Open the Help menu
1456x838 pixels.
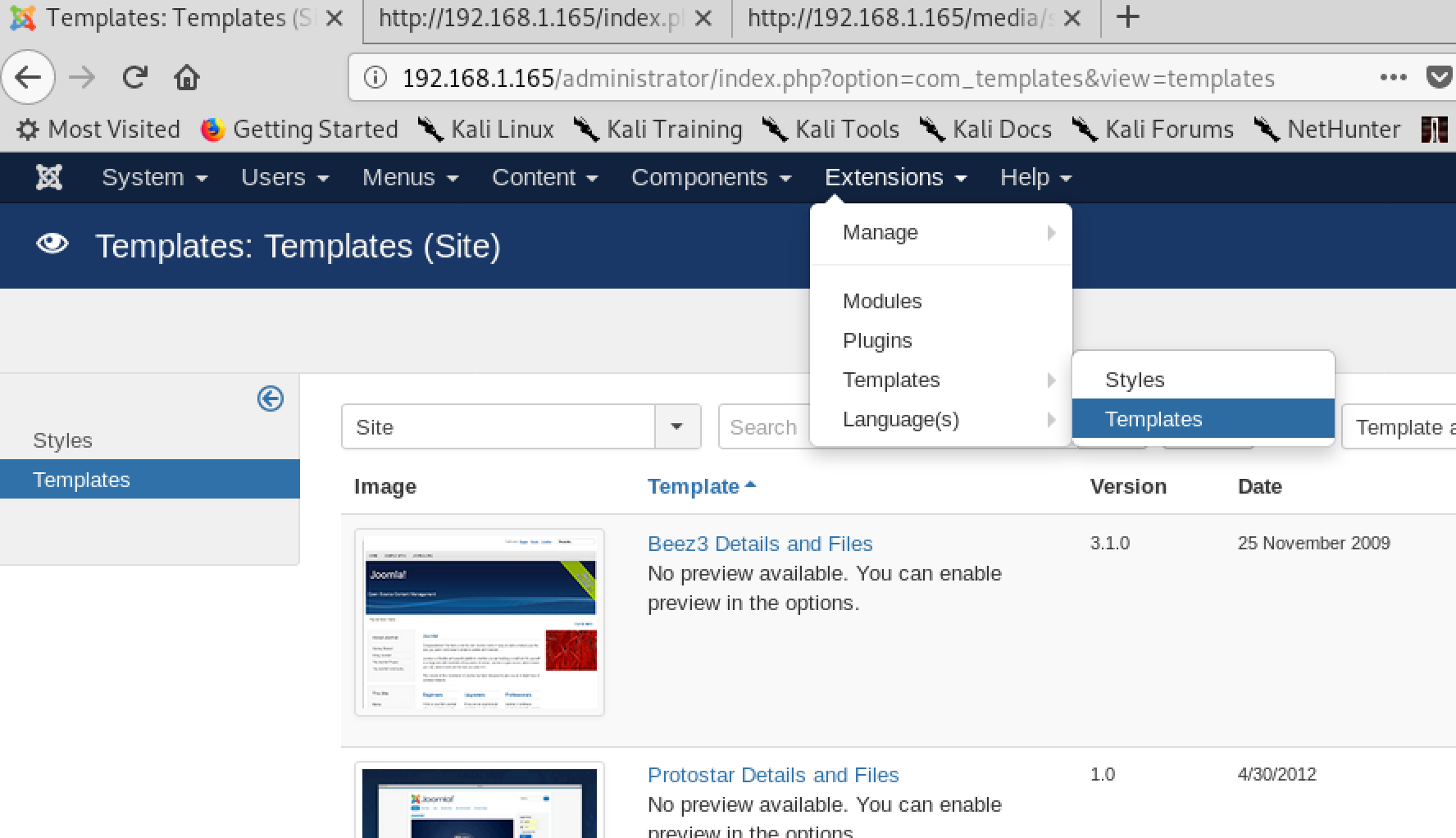[x=1035, y=177]
